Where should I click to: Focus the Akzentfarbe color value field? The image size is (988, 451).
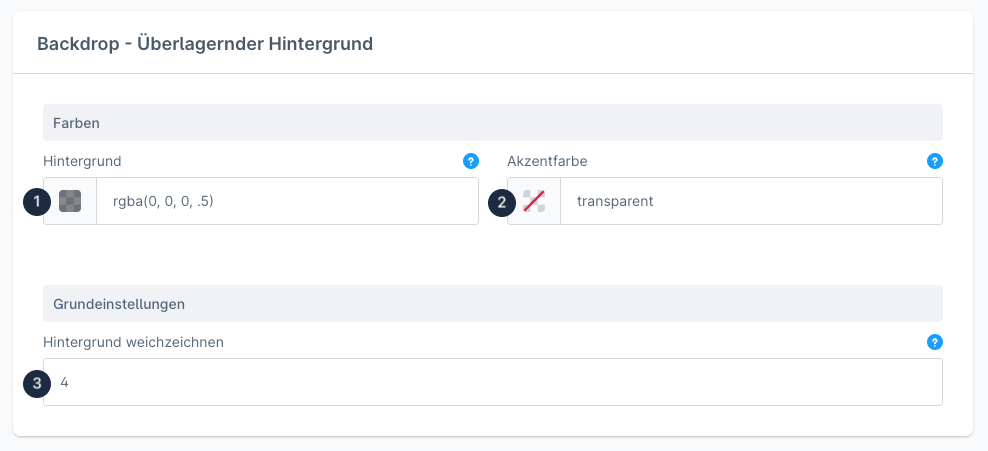point(760,201)
